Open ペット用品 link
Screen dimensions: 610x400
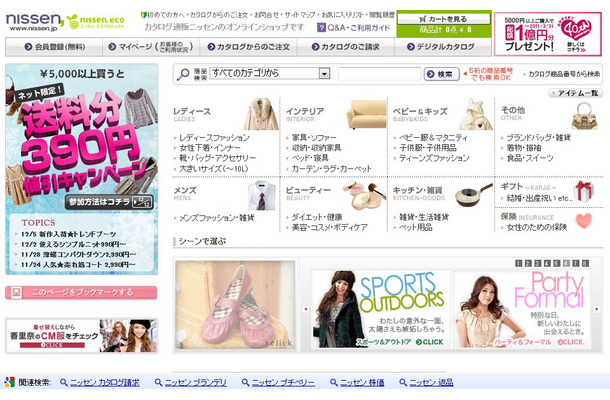click(x=416, y=227)
